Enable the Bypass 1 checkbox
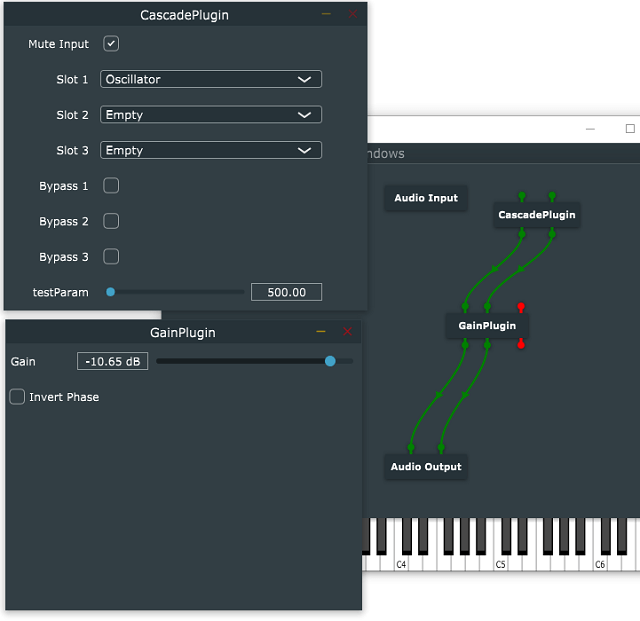 pyautogui.click(x=111, y=186)
